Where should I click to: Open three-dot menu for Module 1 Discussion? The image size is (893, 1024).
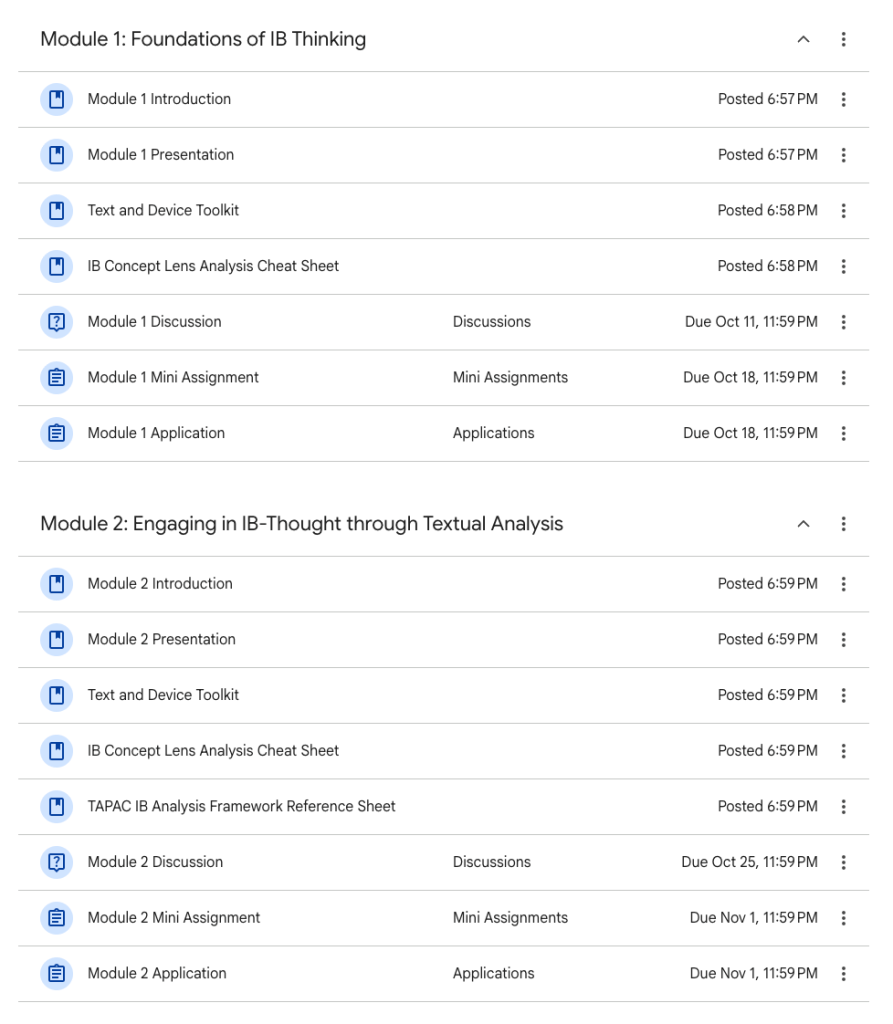tap(843, 322)
